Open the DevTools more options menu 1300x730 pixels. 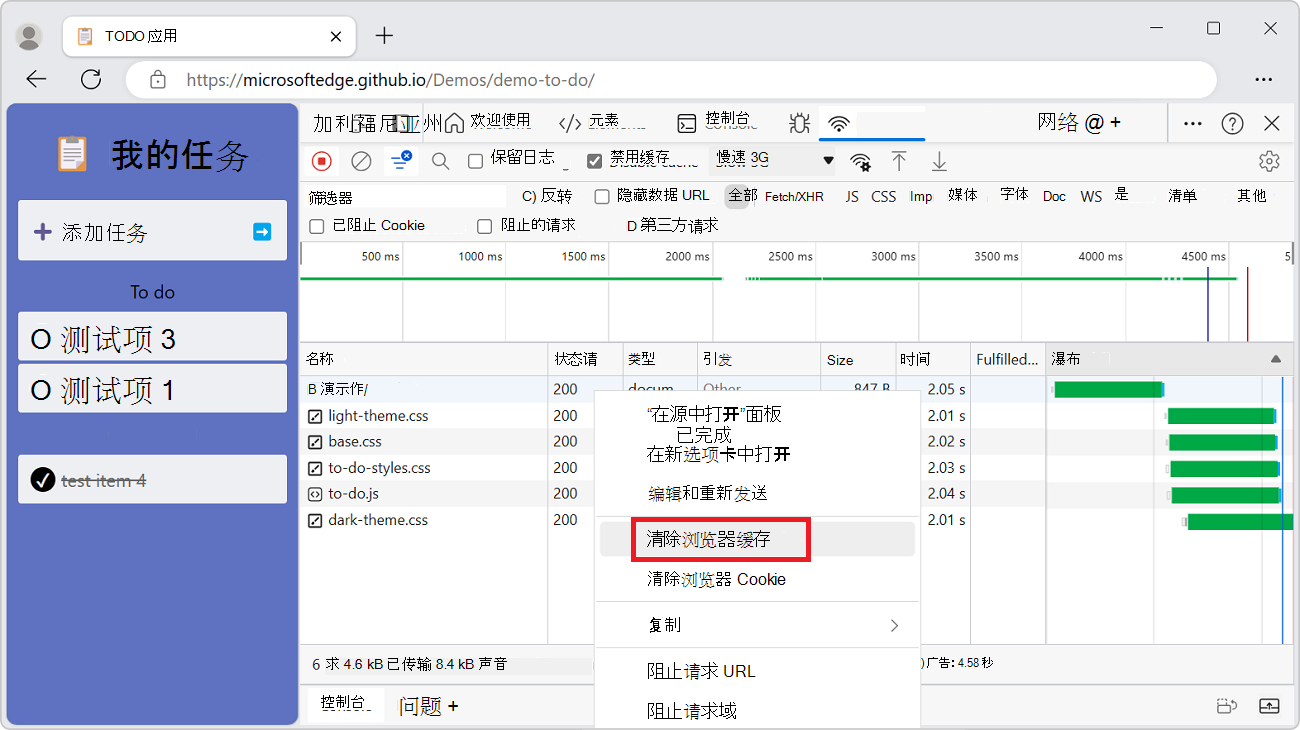(x=1192, y=122)
